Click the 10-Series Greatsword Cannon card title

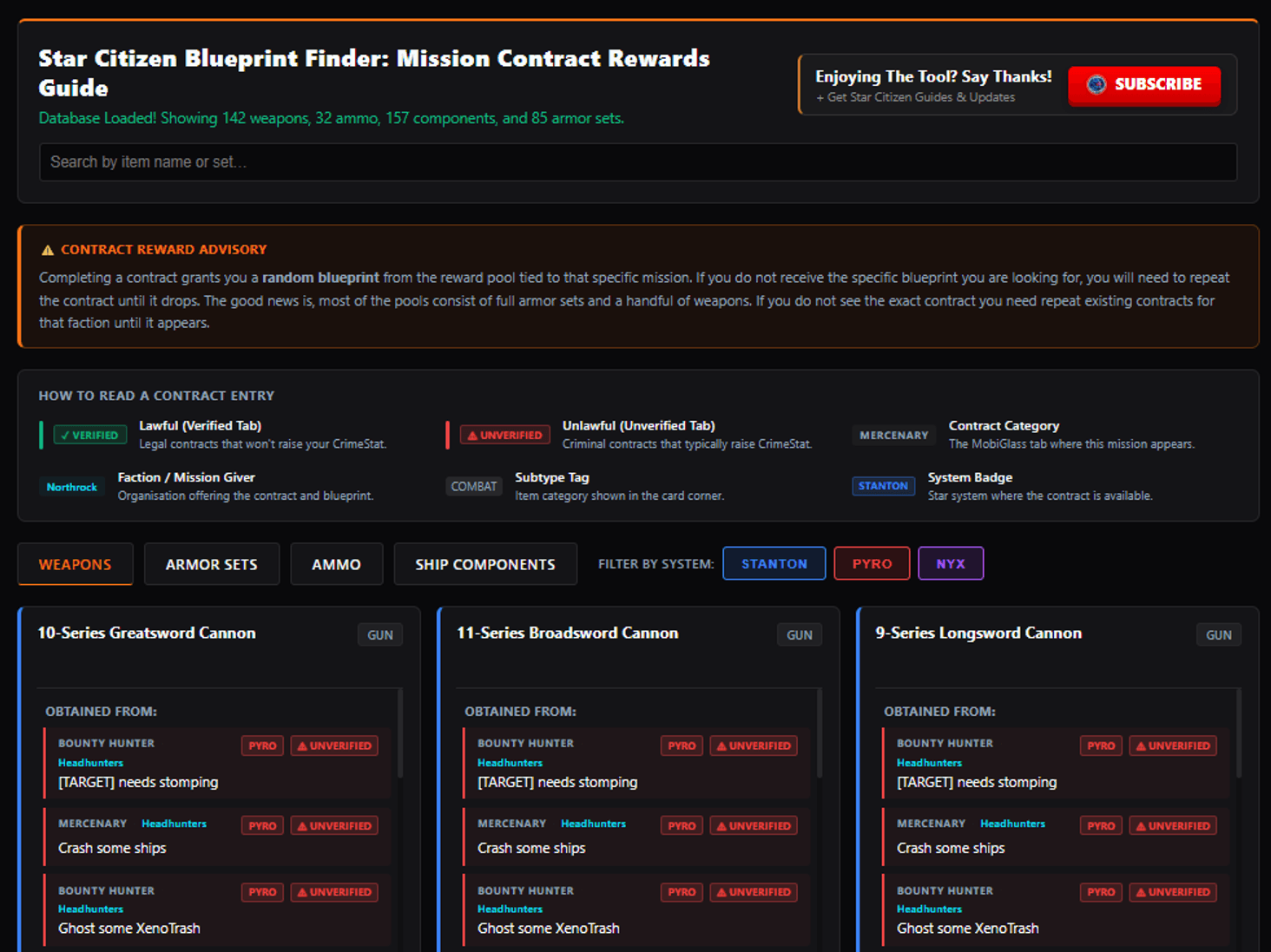(147, 633)
